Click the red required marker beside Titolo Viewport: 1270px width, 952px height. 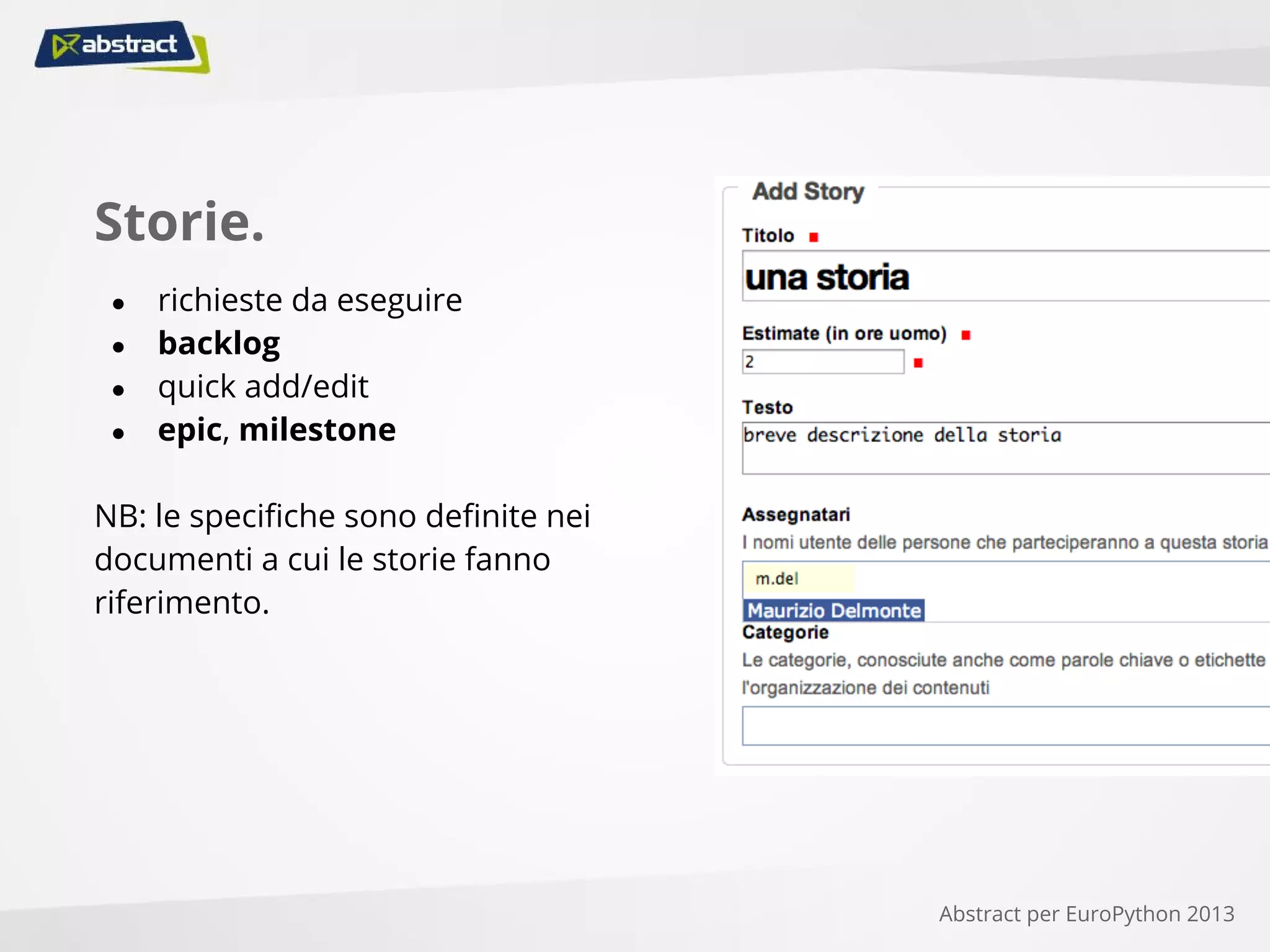(x=814, y=237)
